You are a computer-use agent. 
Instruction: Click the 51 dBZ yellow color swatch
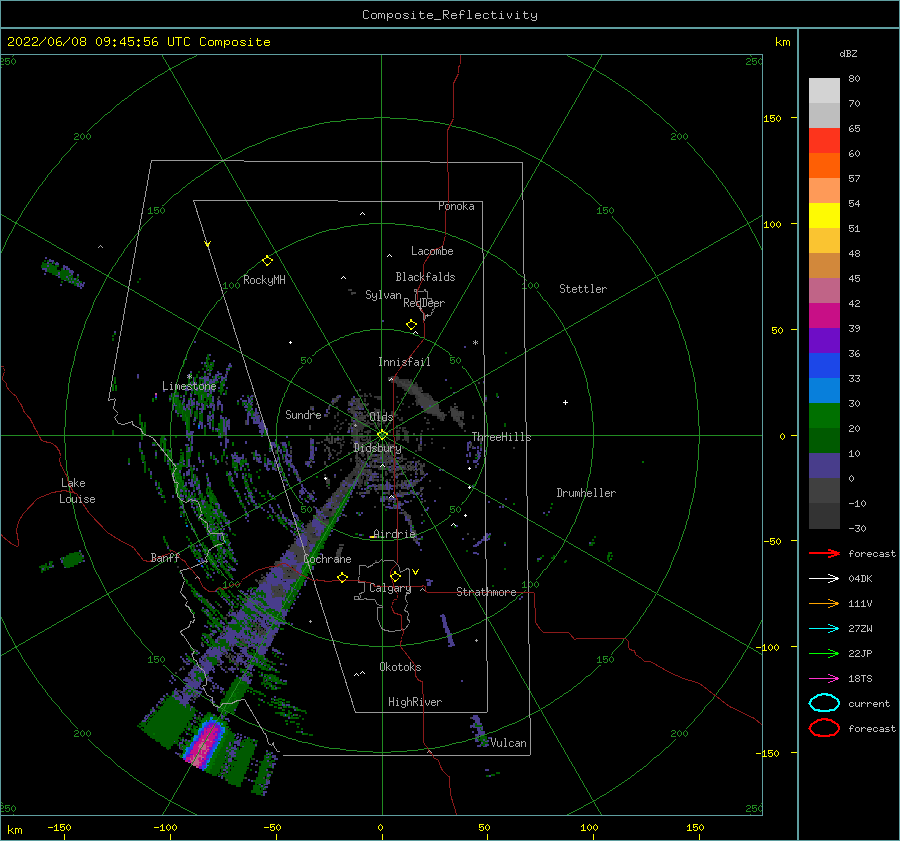pos(824,216)
